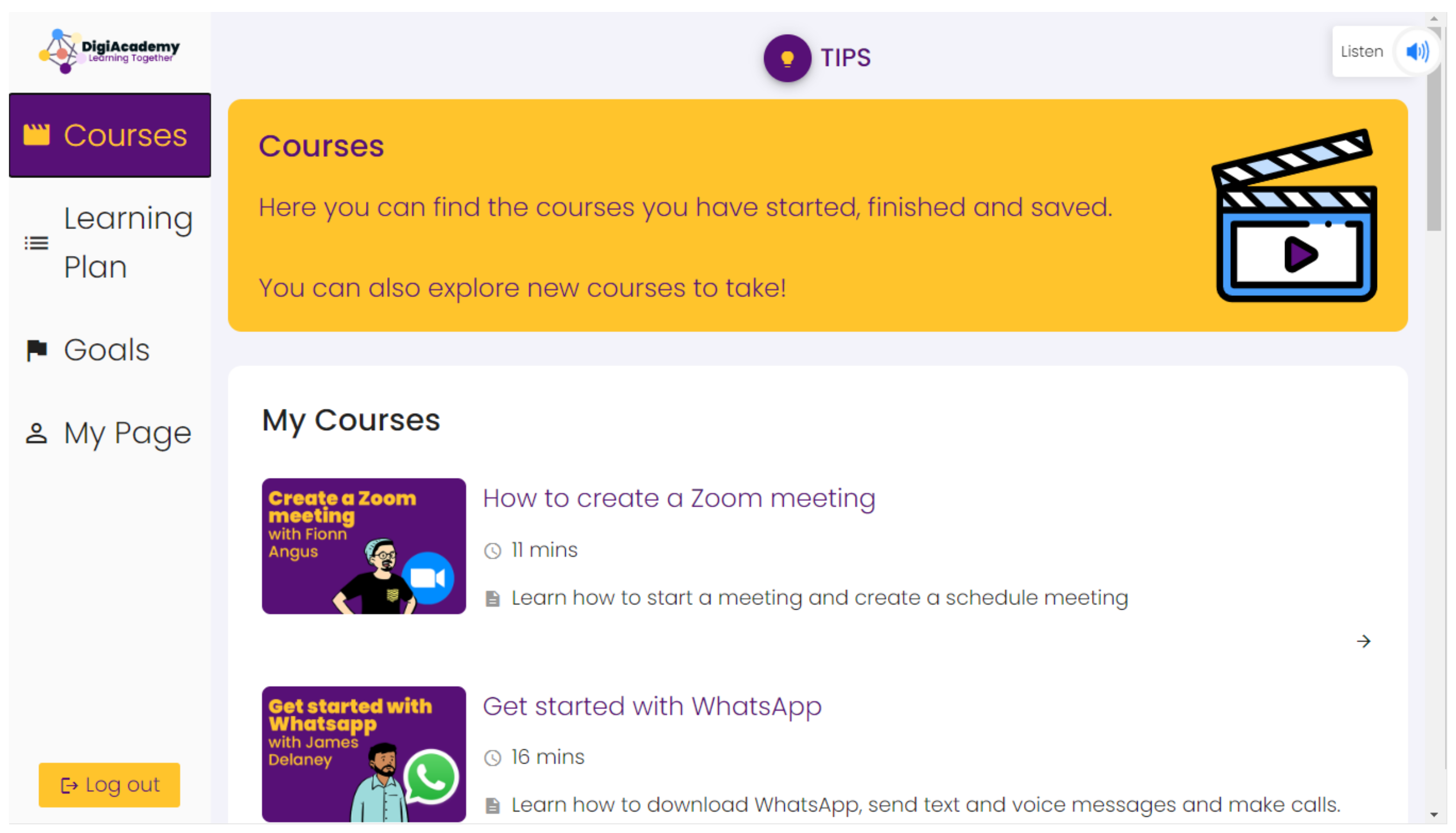Click the My Page person icon
This screenshot has height=833, width=1456.
pos(36,434)
